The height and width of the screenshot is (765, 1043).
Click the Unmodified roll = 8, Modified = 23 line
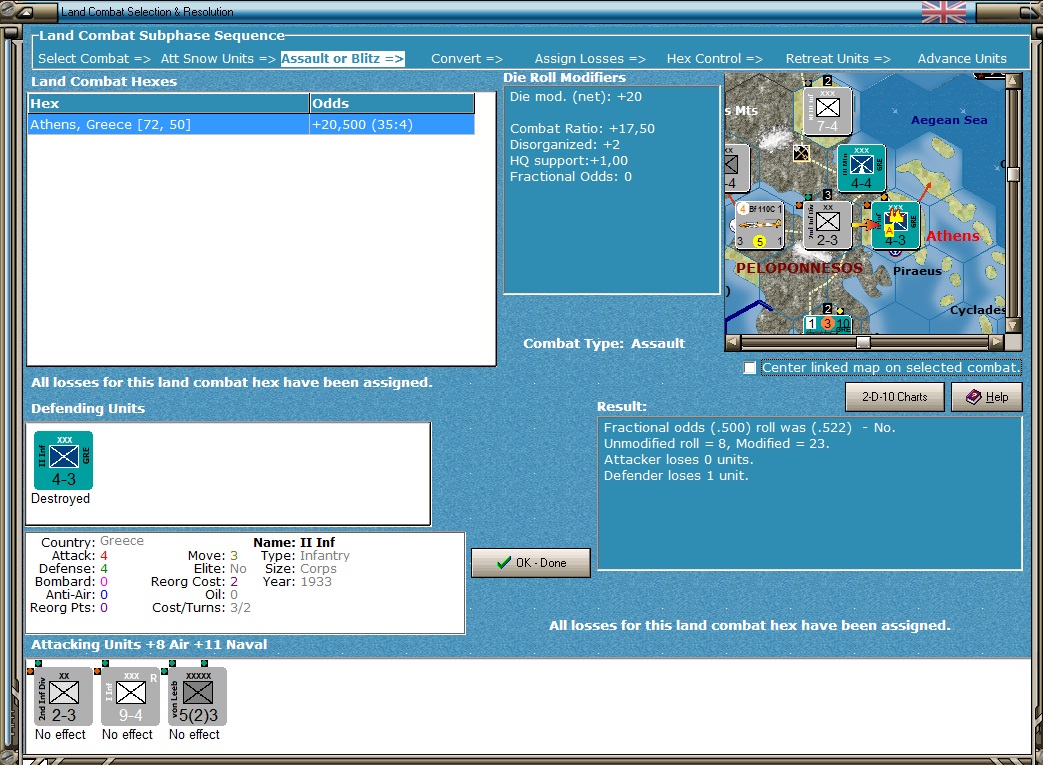716,444
